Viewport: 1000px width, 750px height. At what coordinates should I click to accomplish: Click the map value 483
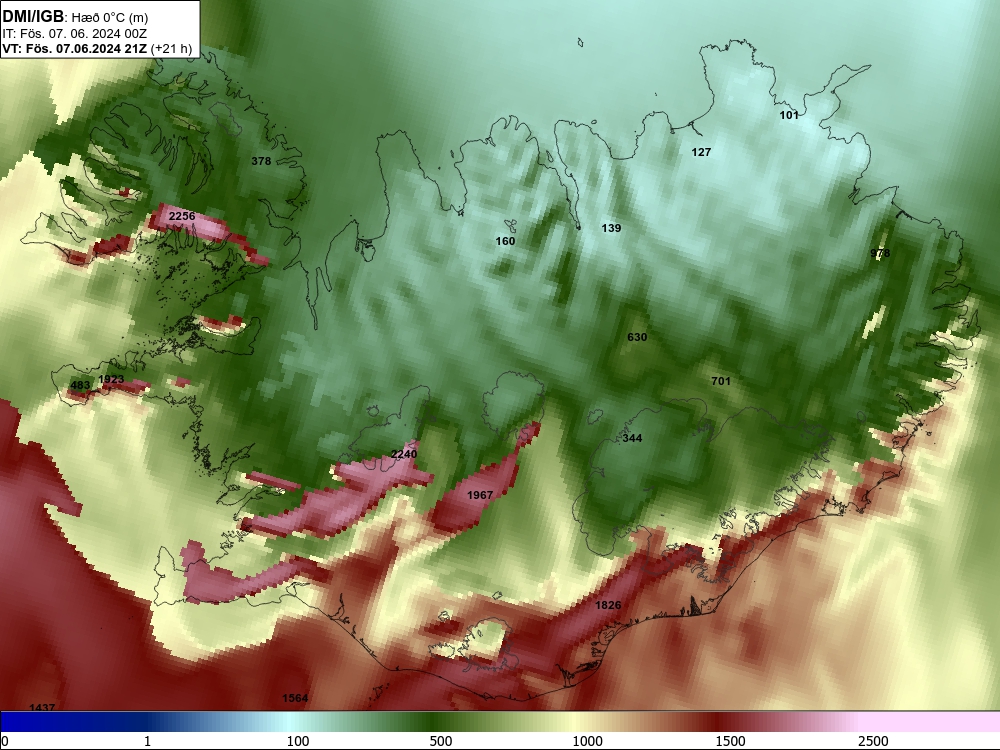(x=80, y=385)
